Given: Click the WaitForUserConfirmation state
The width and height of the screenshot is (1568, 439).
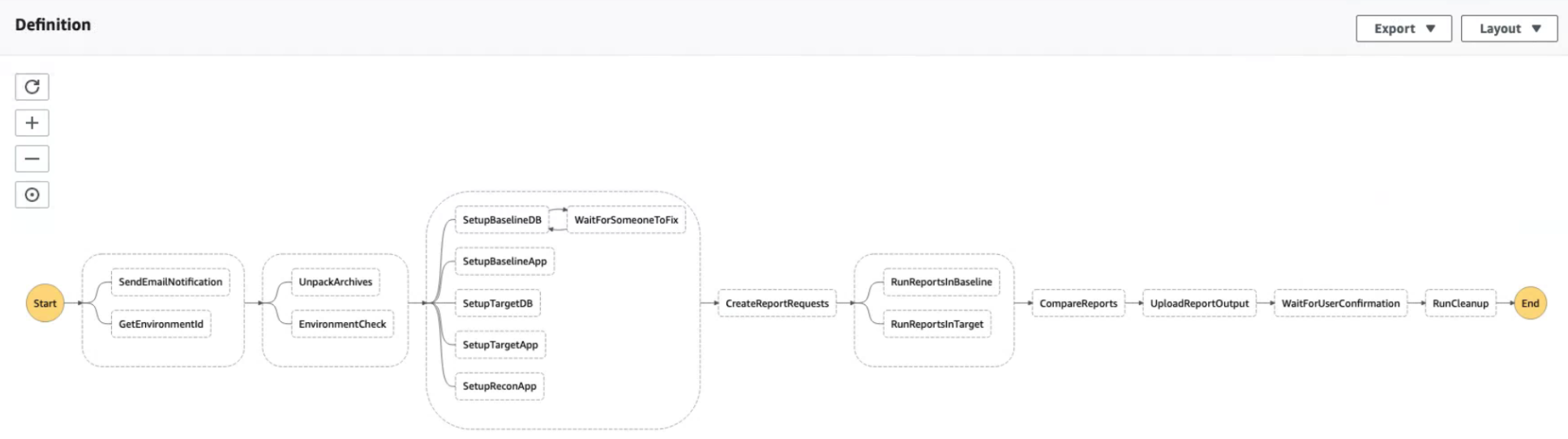Looking at the screenshot, I should tap(1340, 303).
